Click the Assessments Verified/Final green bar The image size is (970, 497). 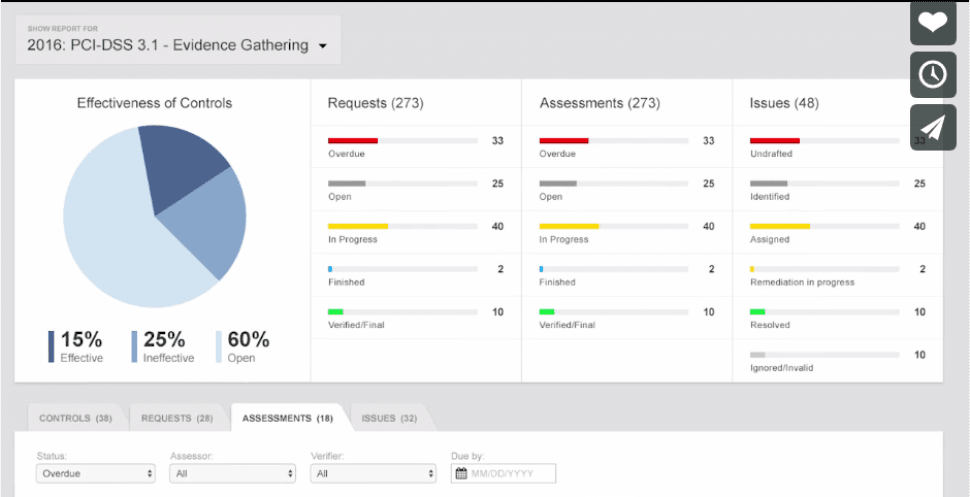[547, 312]
